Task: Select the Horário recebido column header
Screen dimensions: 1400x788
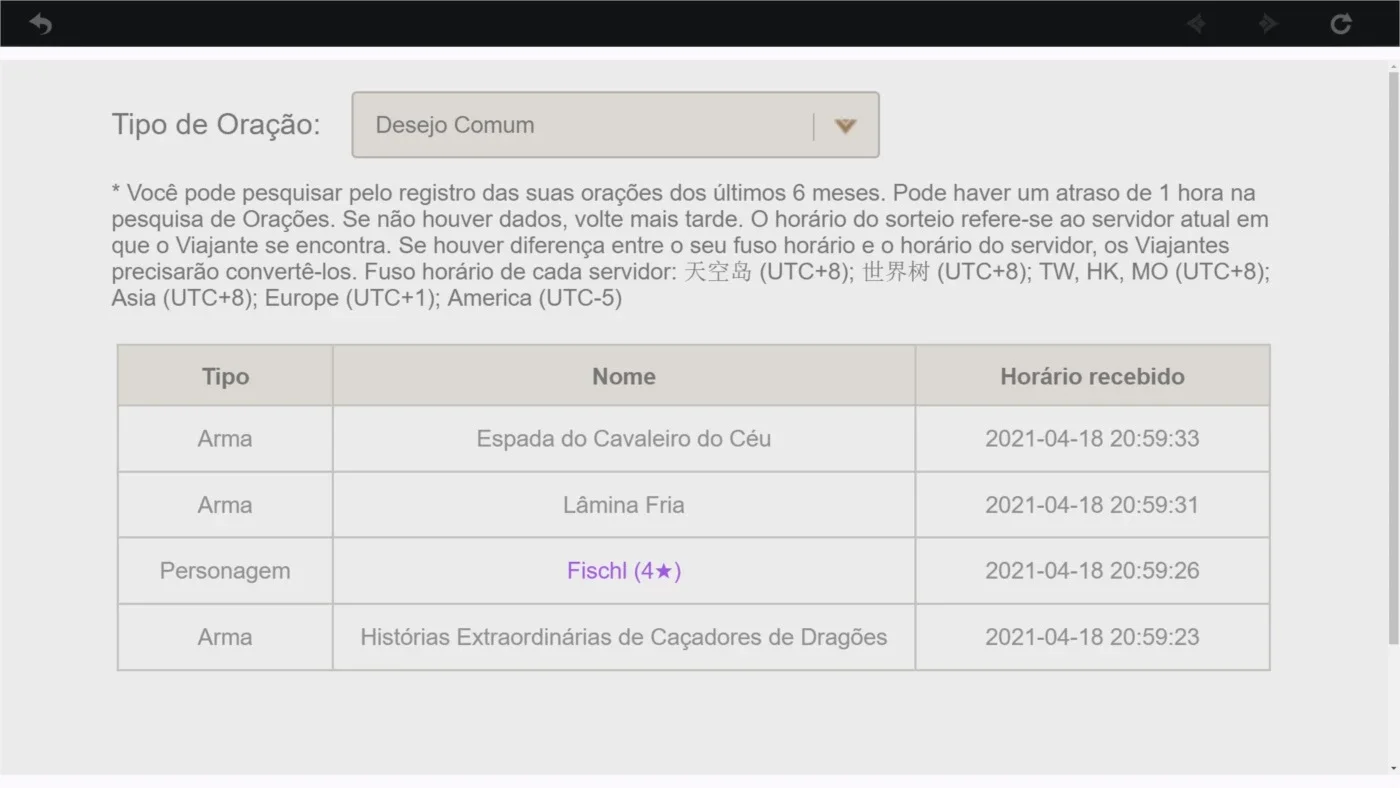Action: tap(1092, 376)
